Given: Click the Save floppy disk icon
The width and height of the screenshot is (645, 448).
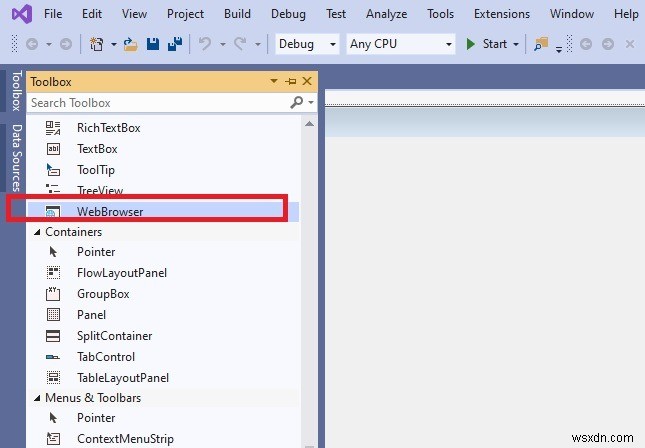Looking at the screenshot, I should (153, 44).
